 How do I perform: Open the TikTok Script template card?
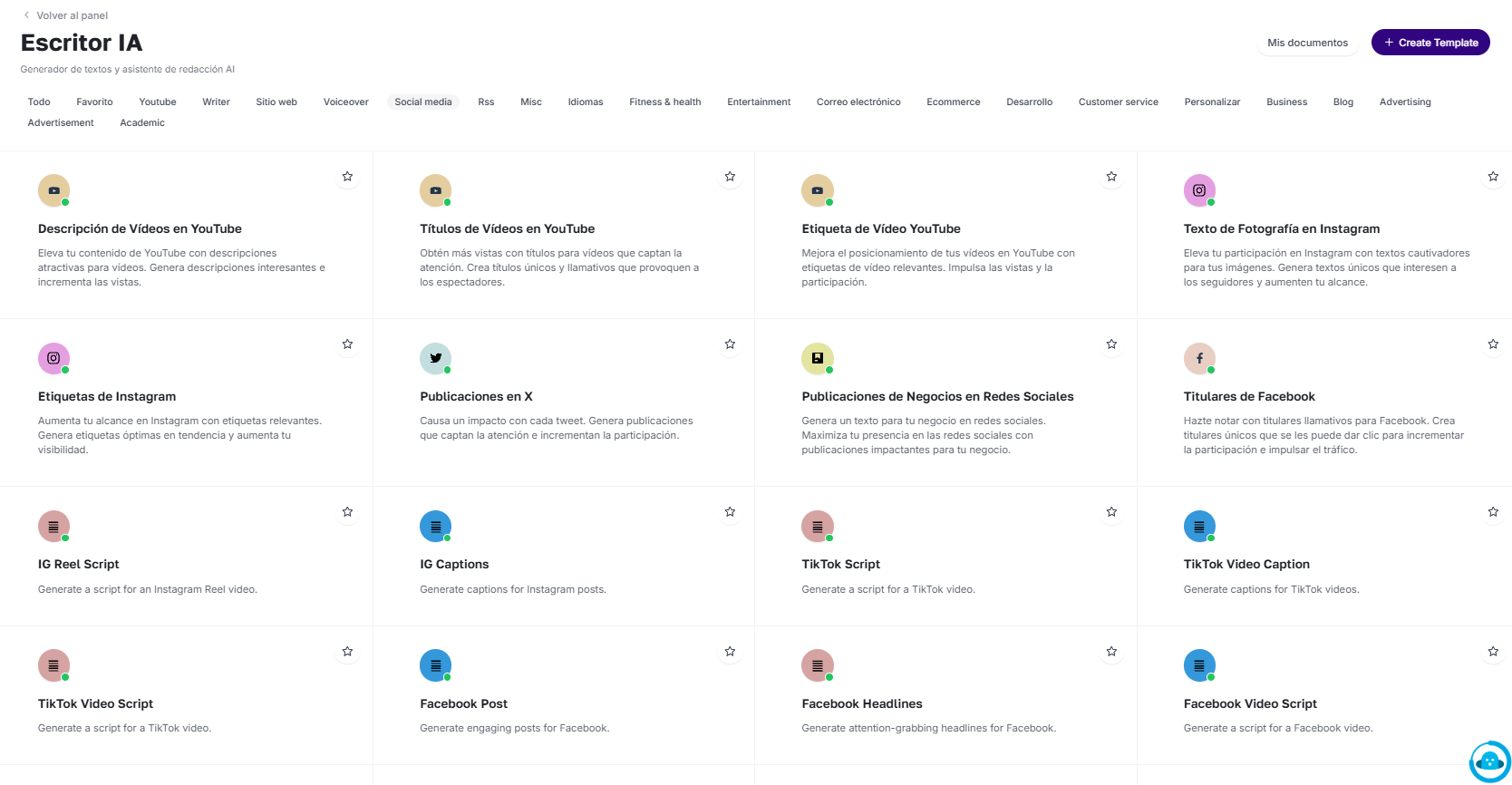(840, 564)
